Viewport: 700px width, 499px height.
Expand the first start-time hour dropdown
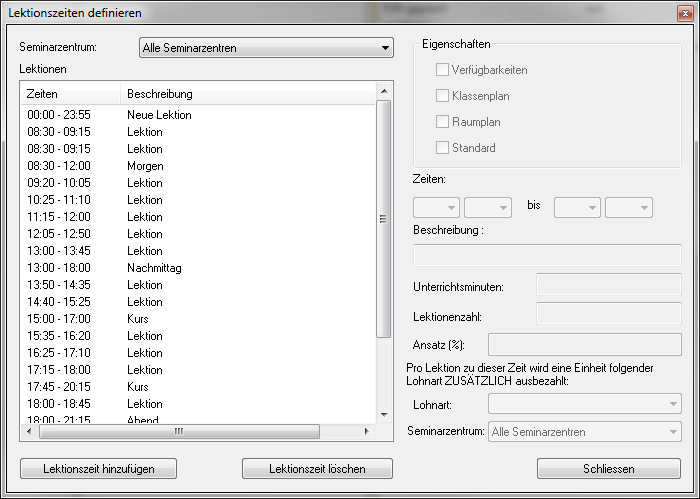[x=437, y=207]
